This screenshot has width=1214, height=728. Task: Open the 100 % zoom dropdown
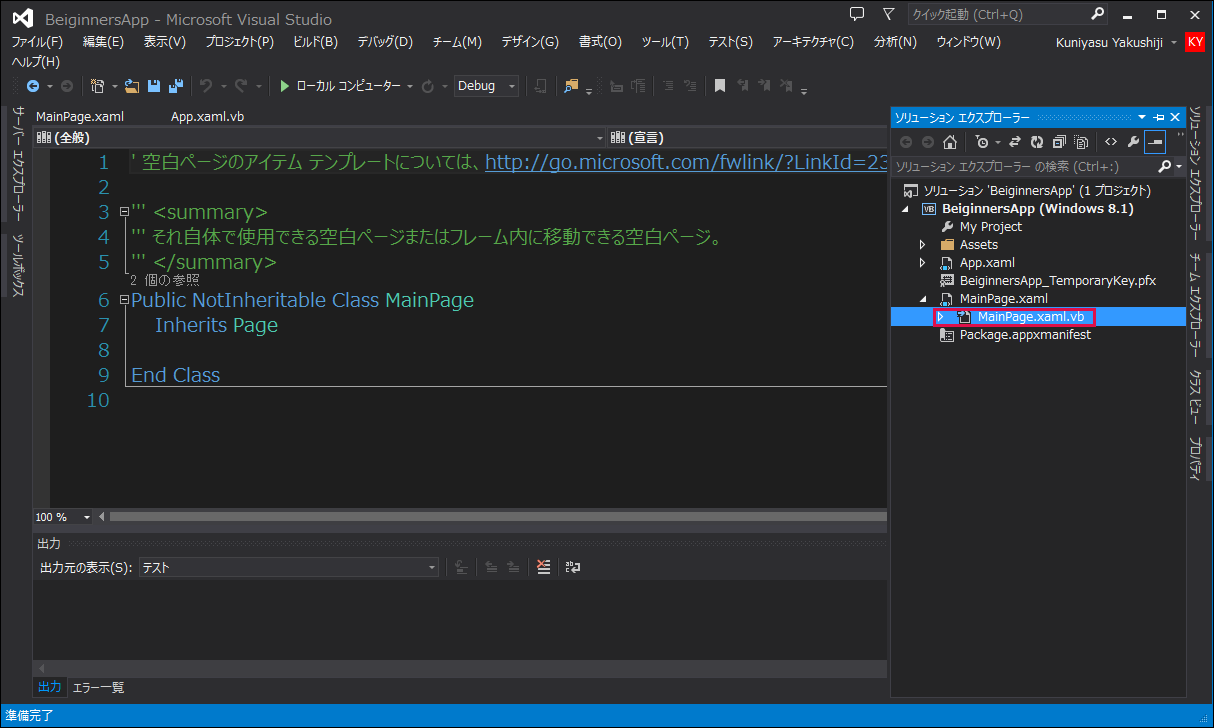tap(62, 517)
